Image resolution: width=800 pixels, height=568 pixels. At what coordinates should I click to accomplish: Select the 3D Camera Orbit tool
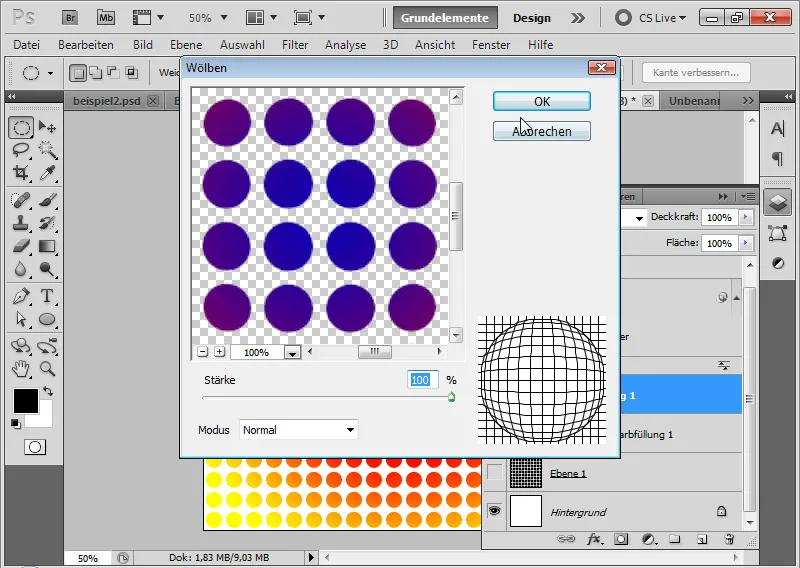tap(47, 346)
